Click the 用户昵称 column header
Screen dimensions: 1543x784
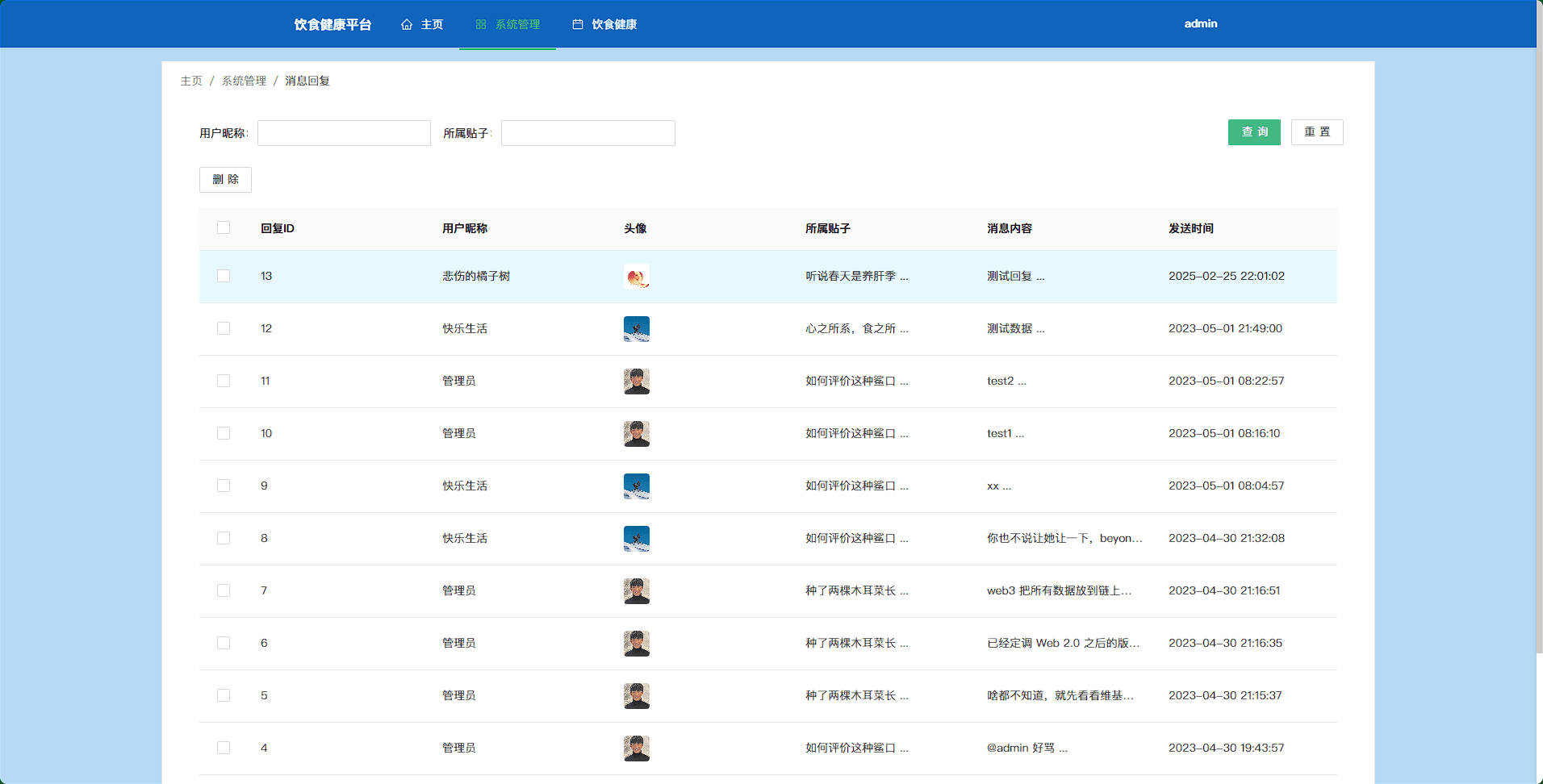(x=465, y=228)
